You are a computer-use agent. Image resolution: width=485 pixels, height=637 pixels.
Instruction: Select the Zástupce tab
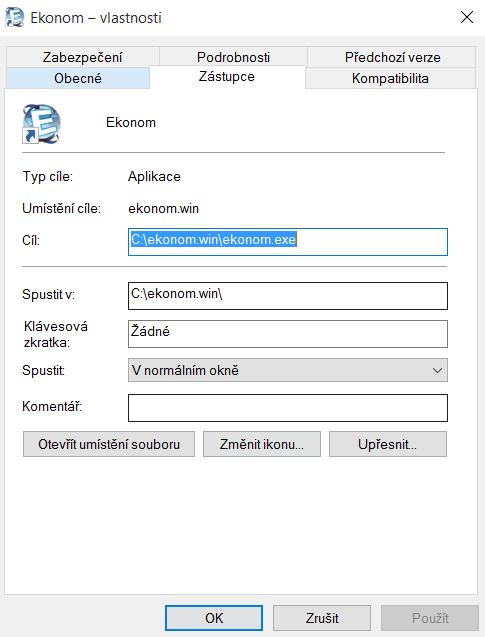227,77
